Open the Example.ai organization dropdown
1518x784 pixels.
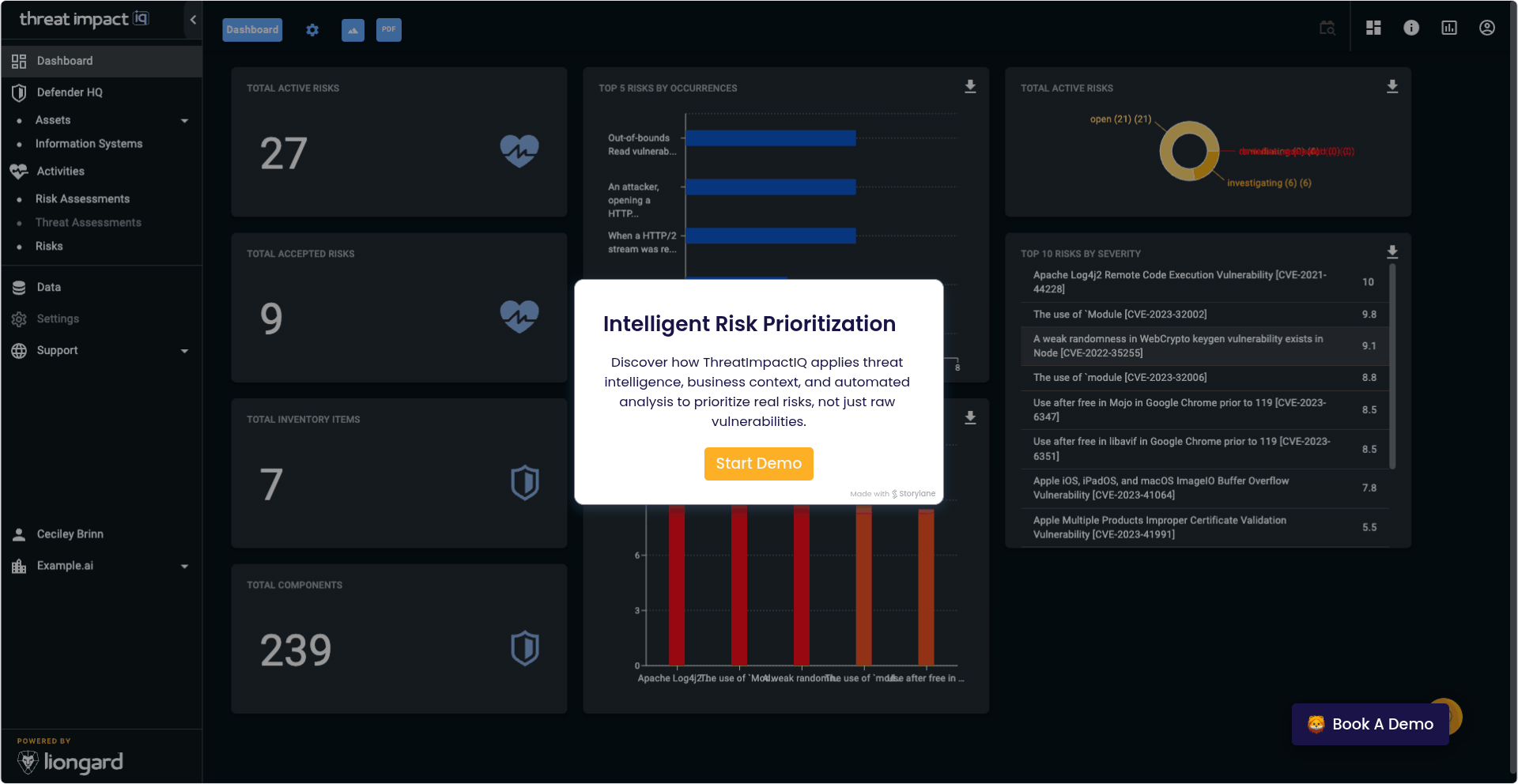(184, 567)
